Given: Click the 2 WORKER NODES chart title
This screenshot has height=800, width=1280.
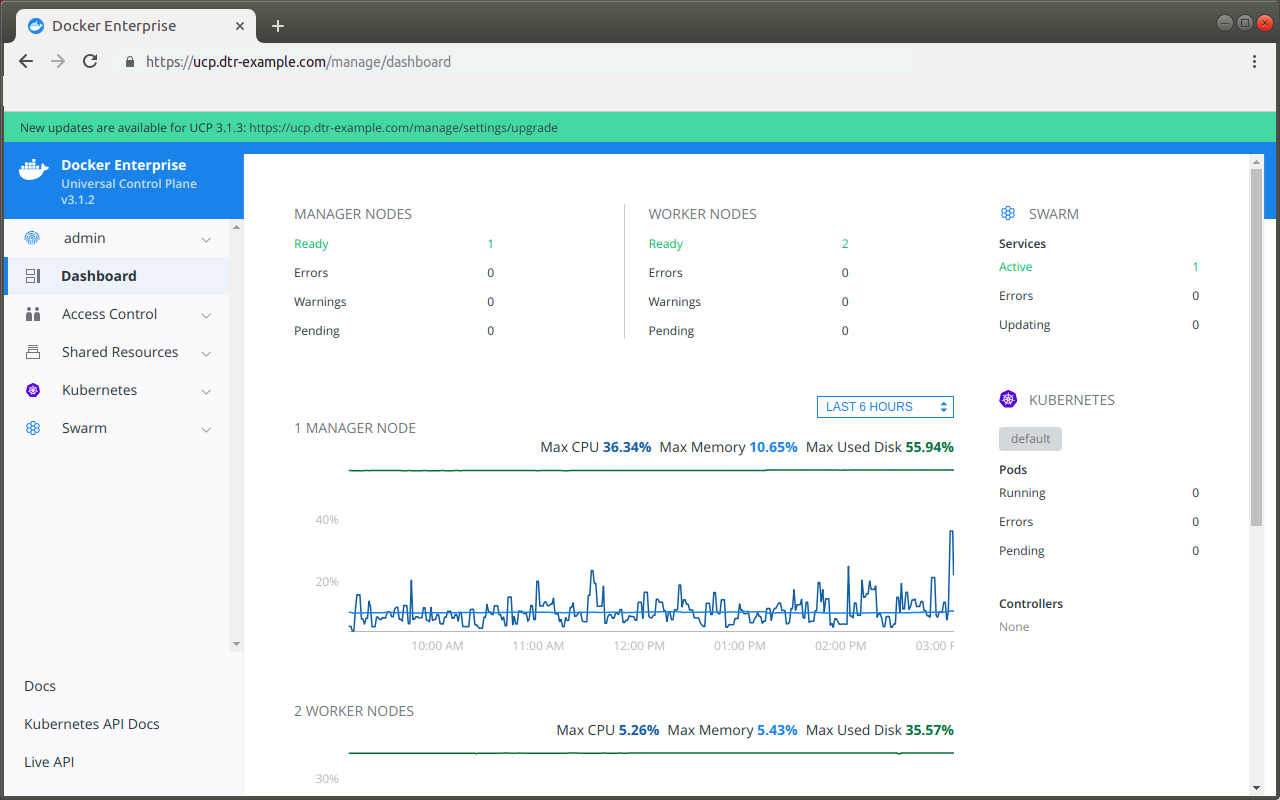Looking at the screenshot, I should click(x=354, y=711).
